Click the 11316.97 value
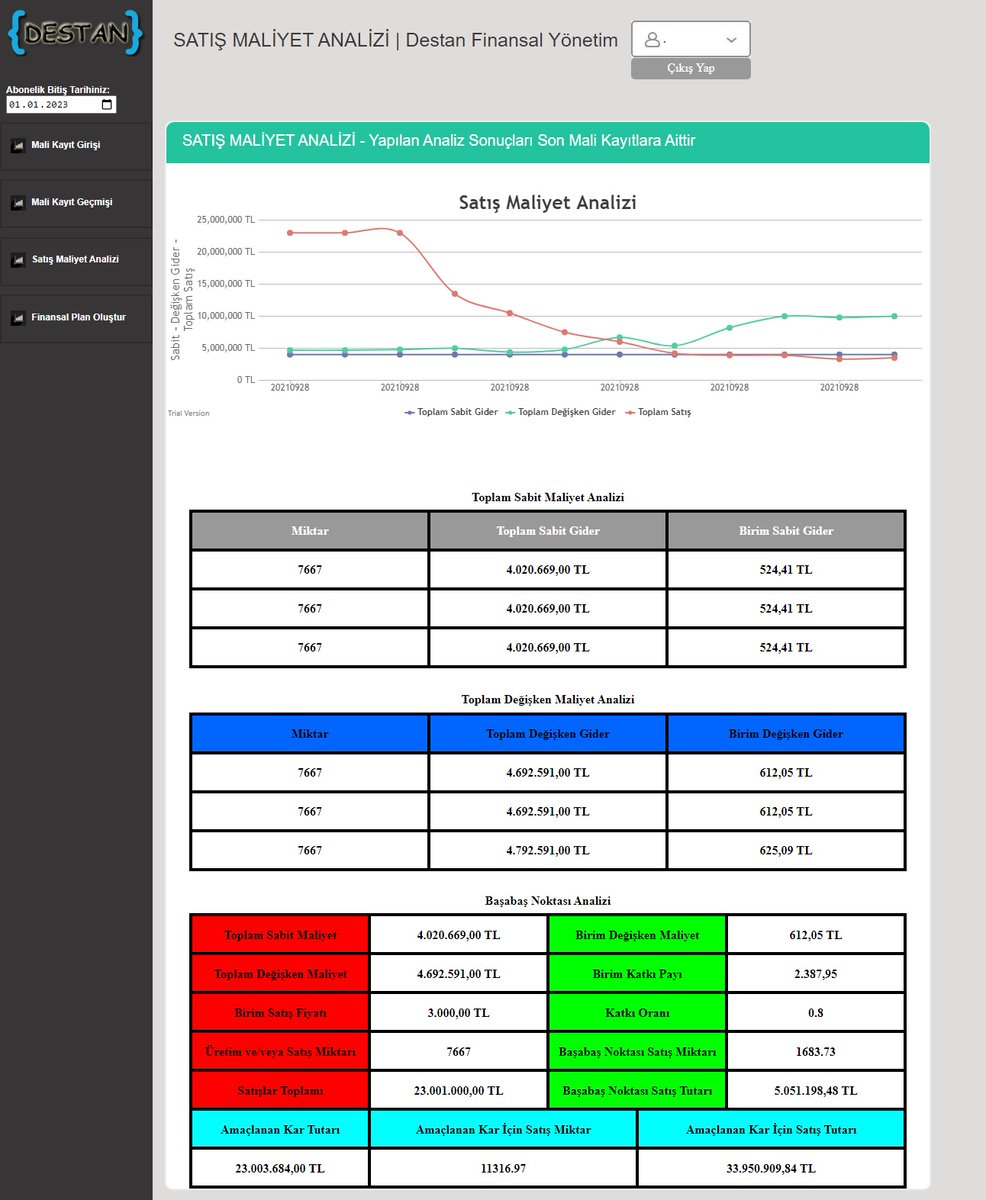This screenshot has width=986, height=1200. [x=504, y=1168]
